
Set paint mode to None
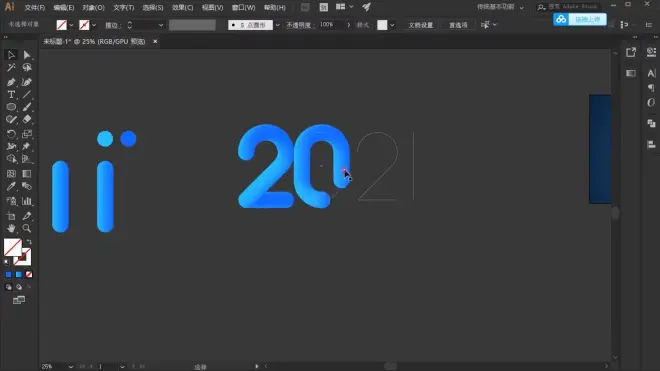pyautogui.click(x=29, y=275)
